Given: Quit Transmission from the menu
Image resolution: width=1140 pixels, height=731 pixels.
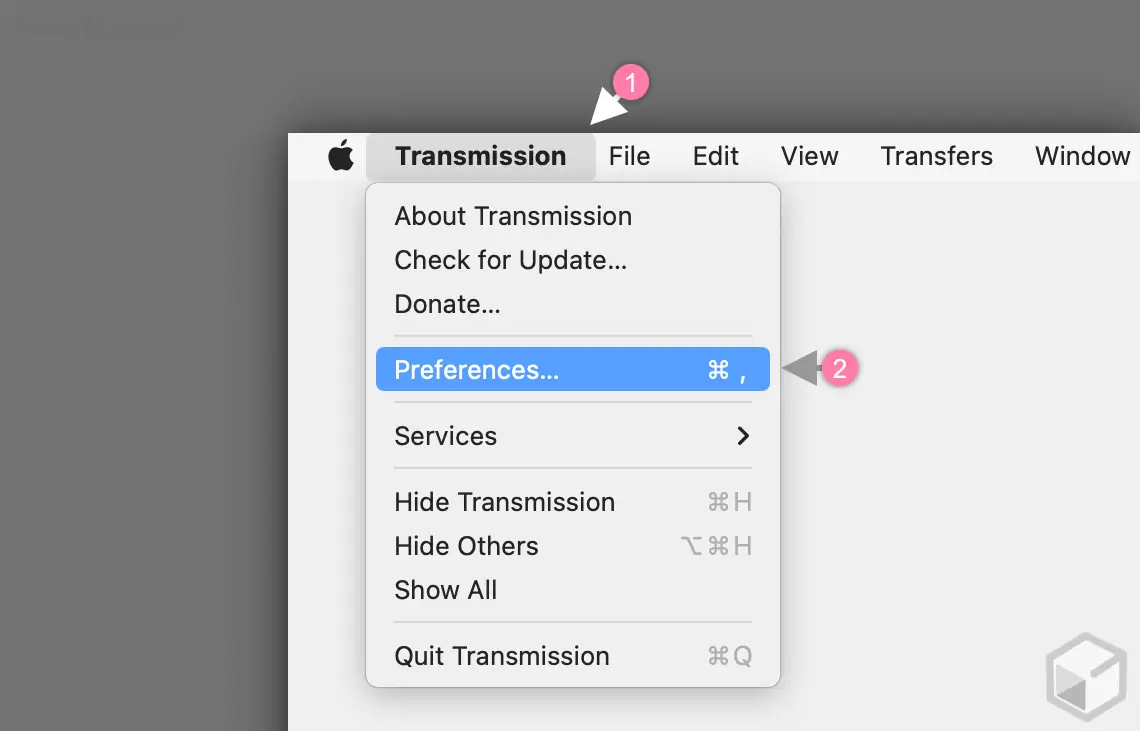Looking at the screenshot, I should (502, 656).
